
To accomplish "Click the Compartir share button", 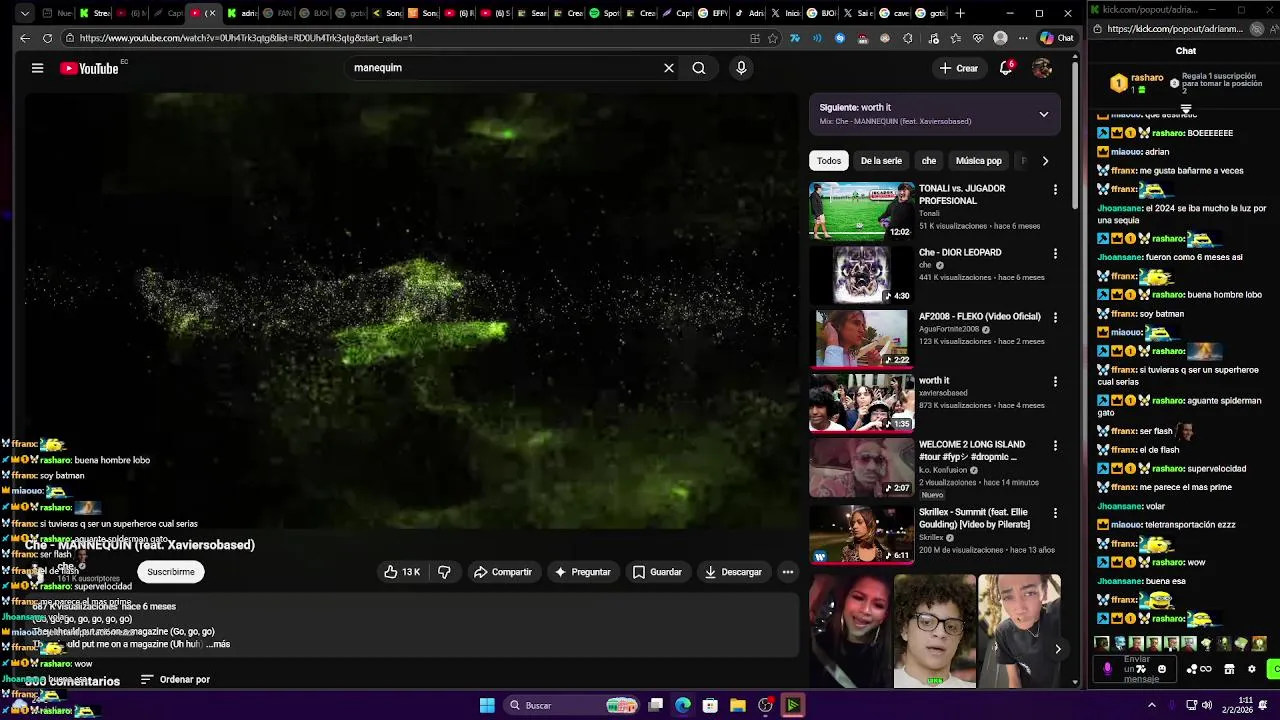I will coord(503,572).
